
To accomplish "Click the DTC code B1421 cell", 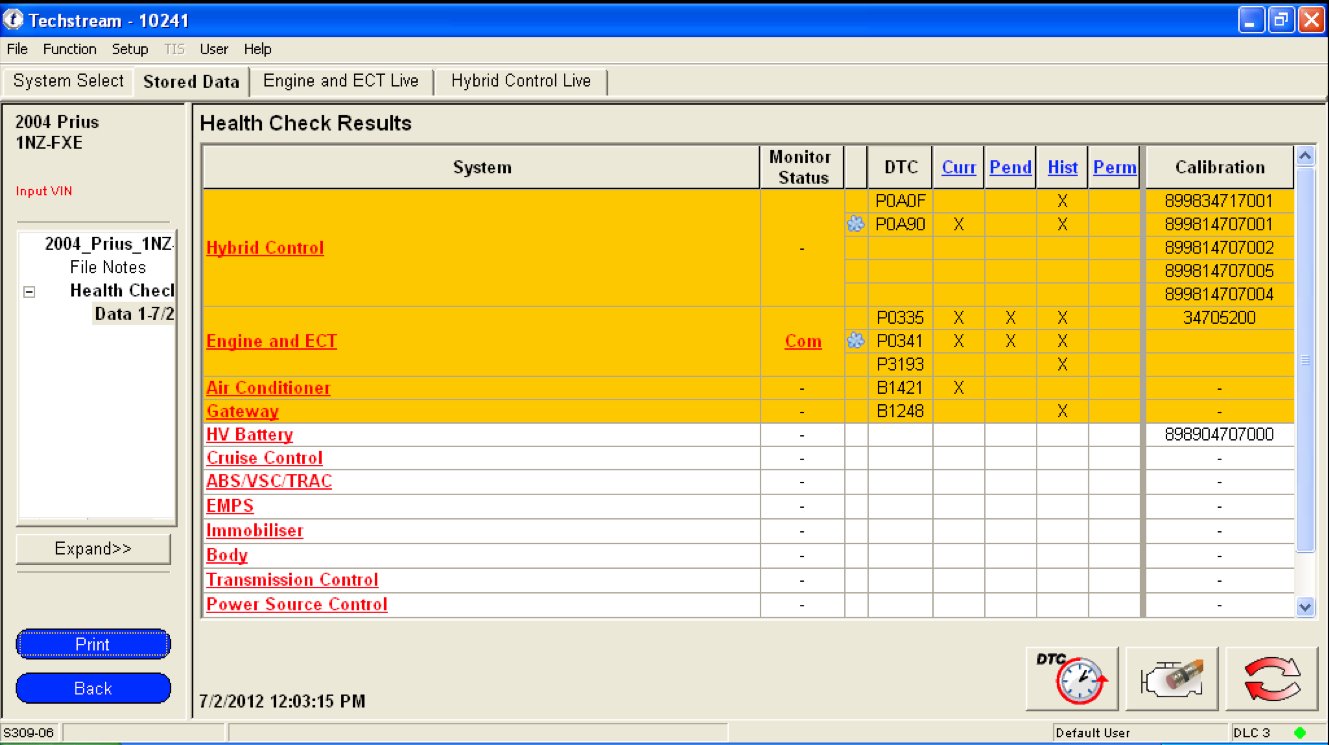I will 900,388.
